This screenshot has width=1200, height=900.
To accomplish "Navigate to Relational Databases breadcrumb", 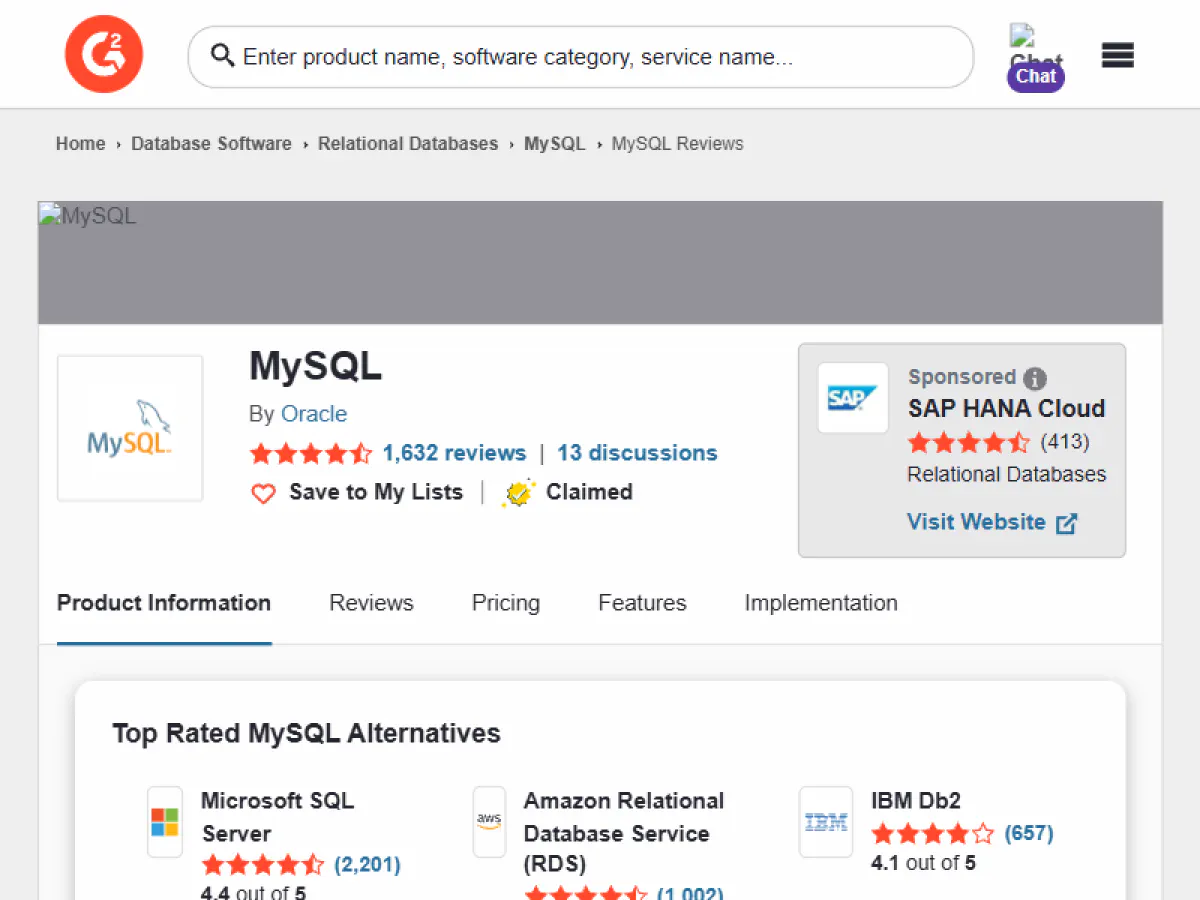I will (407, 144).
